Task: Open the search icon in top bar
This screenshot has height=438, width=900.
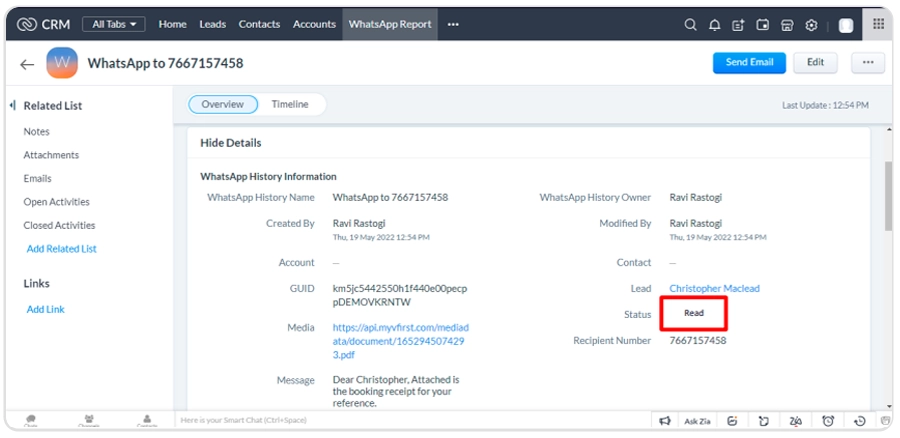Action: click(x=690, y=24)
